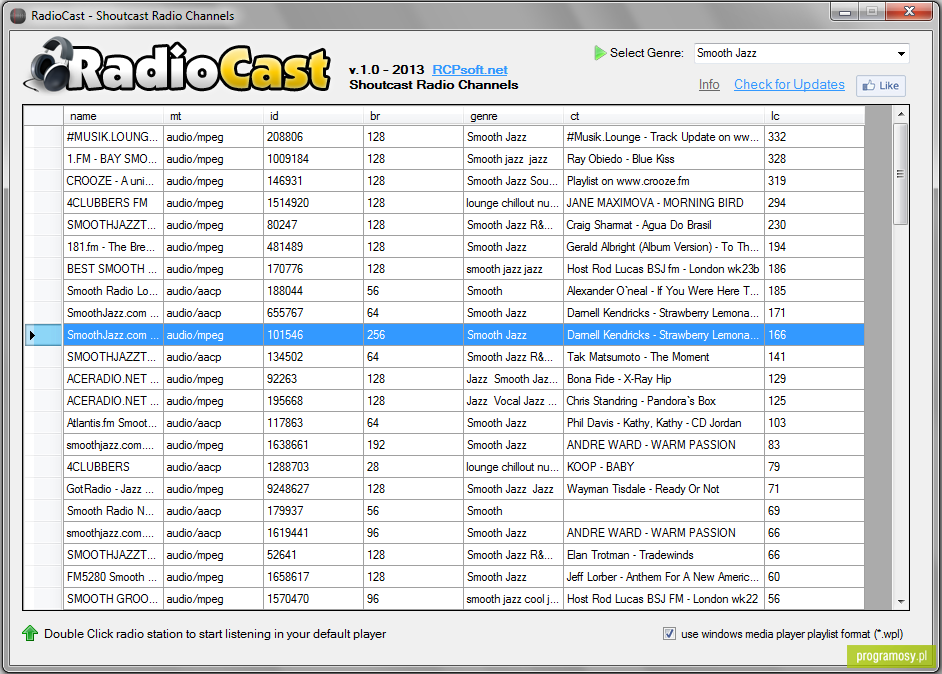Click Elan Trotman - Tradewinds cell
Viewport: 942px width, 674px height.
664,555
